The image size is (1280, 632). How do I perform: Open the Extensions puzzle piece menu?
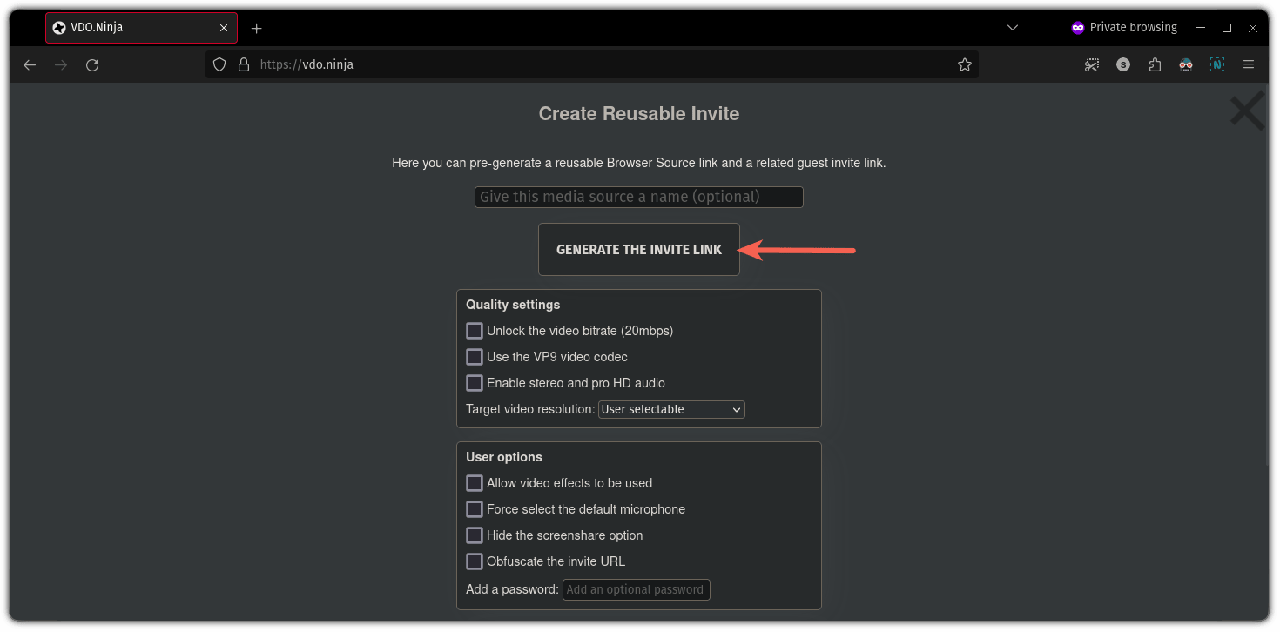pos(1155,65)
